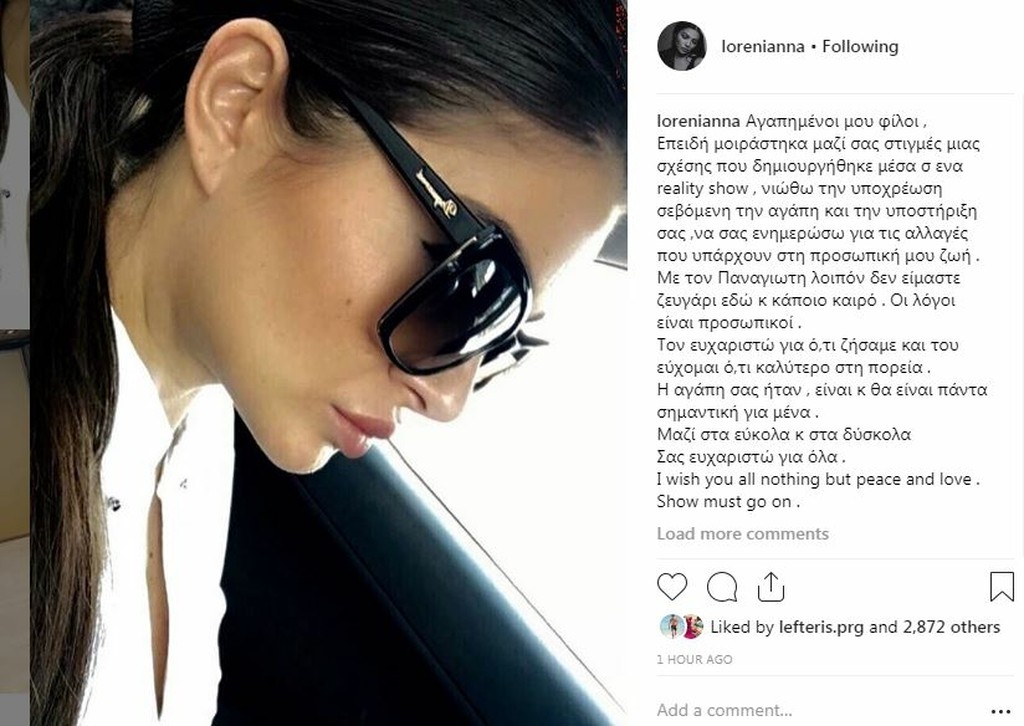This screenshot has width=1024, height=726.
Task: Click the dimmed background strip left of photo
Action: [x=14, y=363]
